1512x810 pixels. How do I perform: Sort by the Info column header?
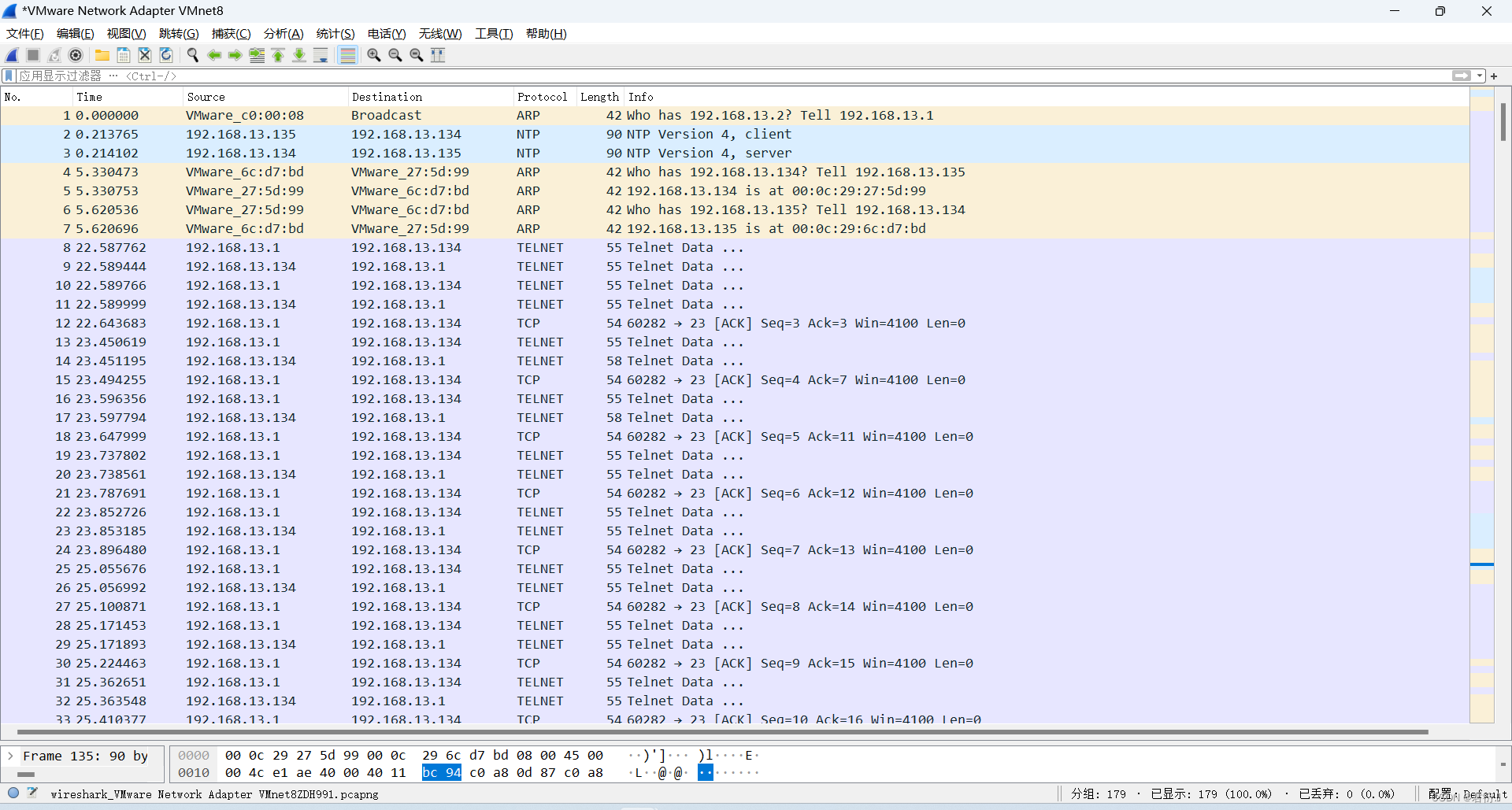pyautogui.click(x=1047, y=97)
